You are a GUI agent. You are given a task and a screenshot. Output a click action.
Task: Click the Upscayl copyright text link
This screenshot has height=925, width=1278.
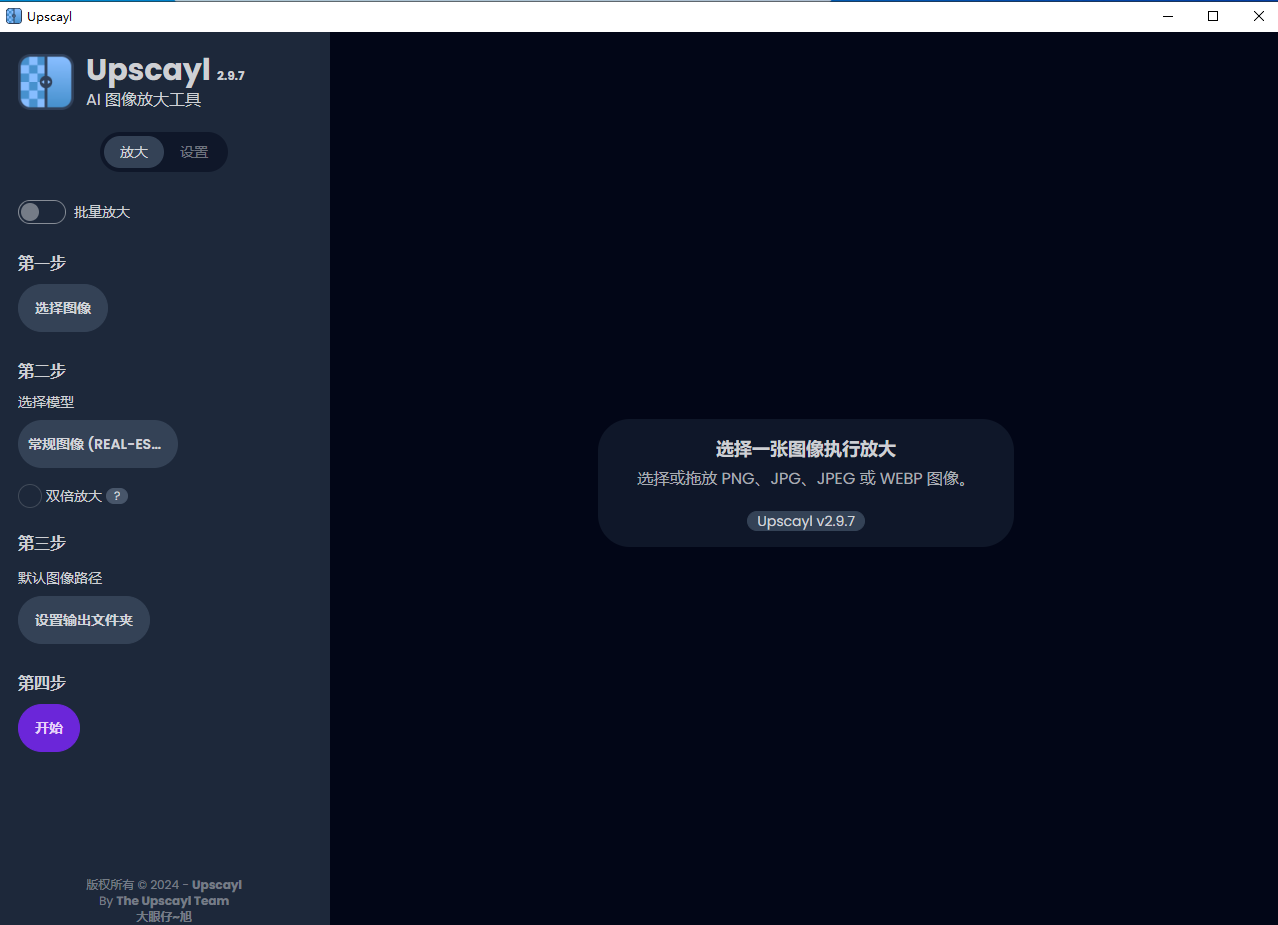(163, 884)
